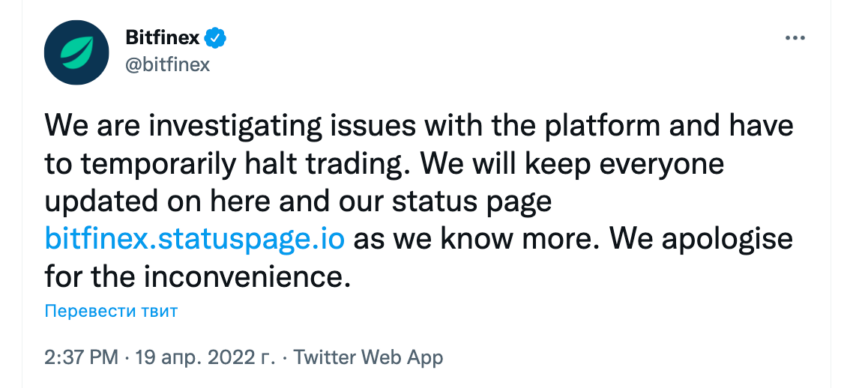This screenshot has width=850, height=388.
Task: Open the @bitfinex handle link
Action: tap(168, 65)
